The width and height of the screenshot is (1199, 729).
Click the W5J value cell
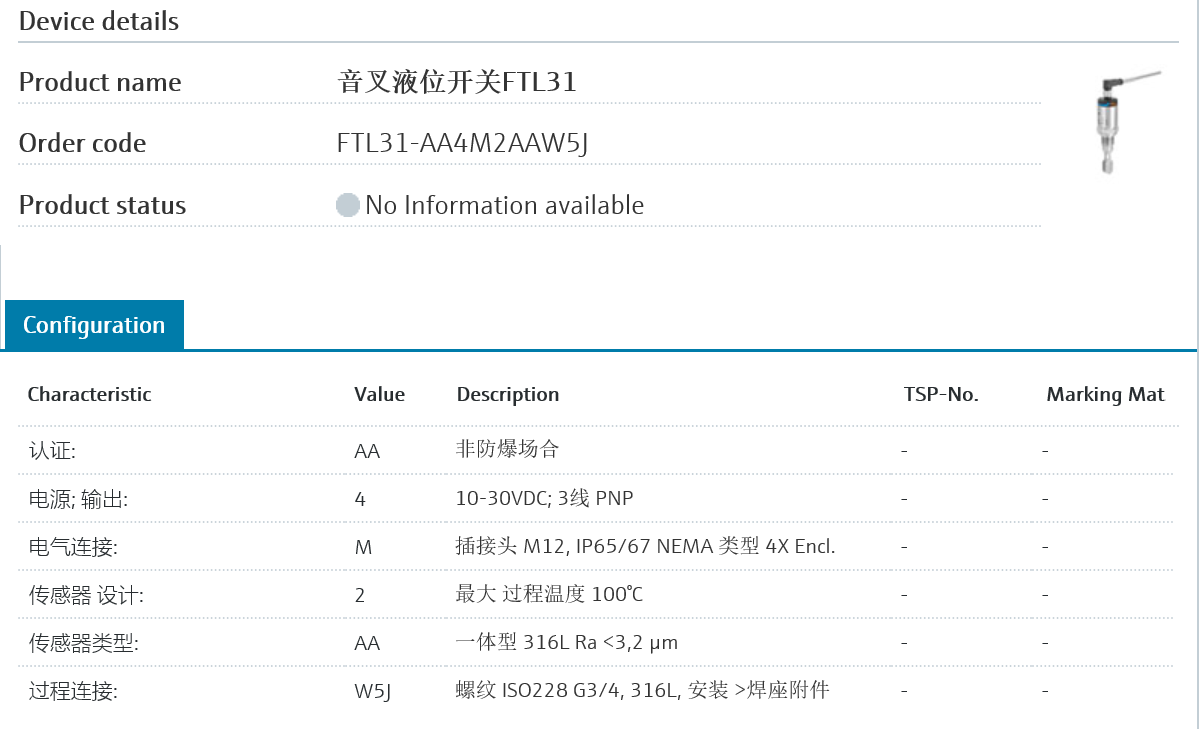[x=372, y=691]
